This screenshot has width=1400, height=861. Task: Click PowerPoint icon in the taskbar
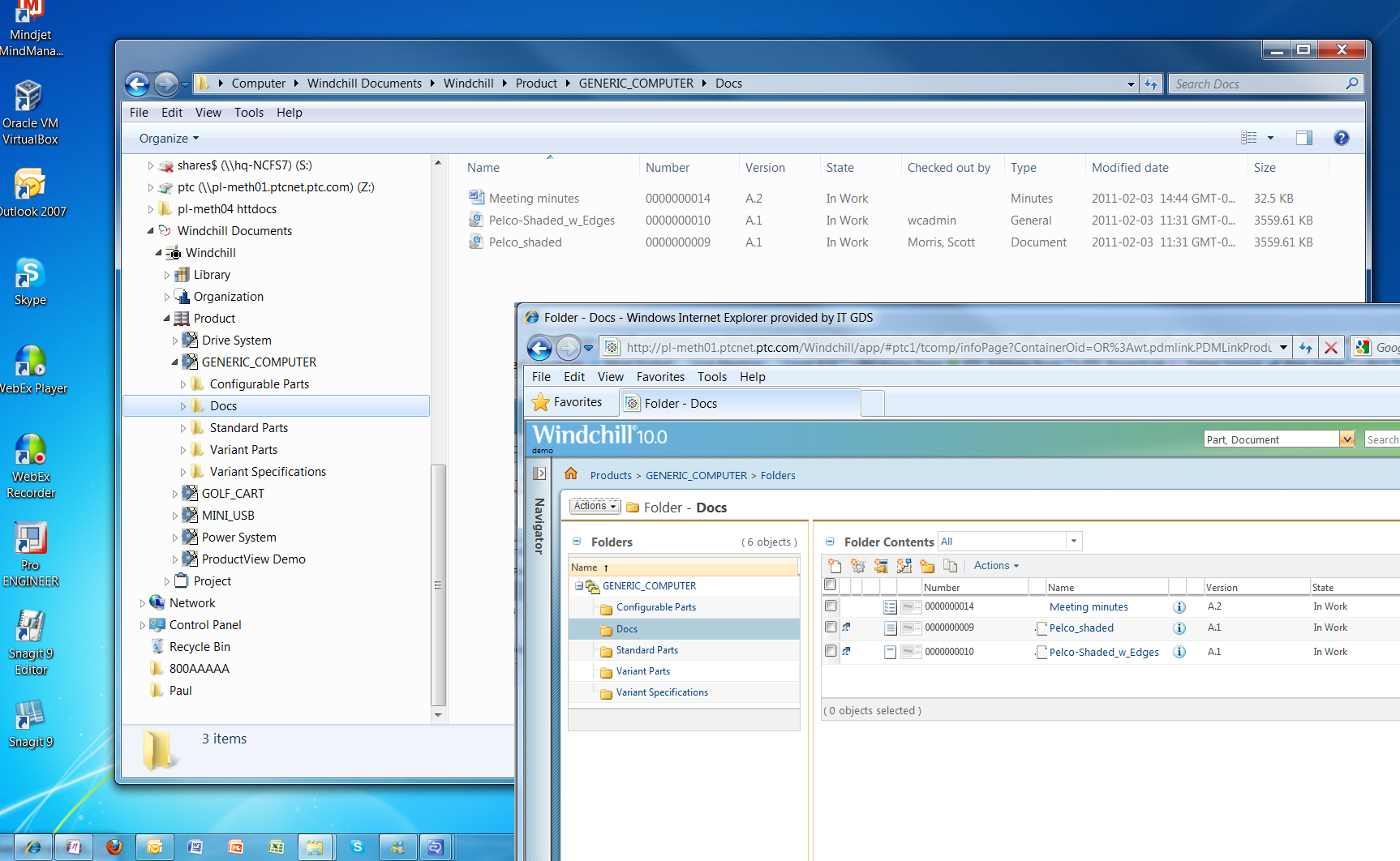click(x=236, y=847)
